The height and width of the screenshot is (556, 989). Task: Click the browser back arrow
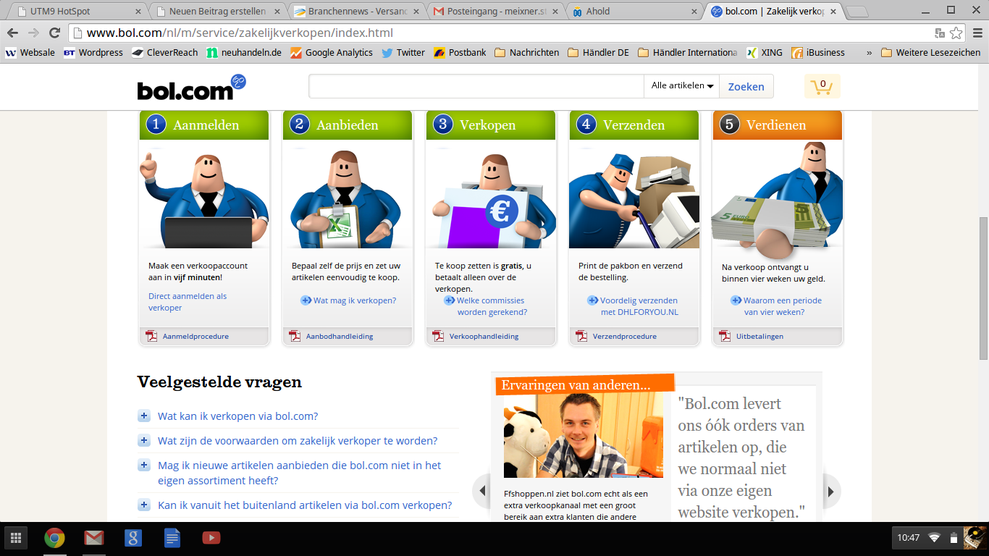point(13,33)
